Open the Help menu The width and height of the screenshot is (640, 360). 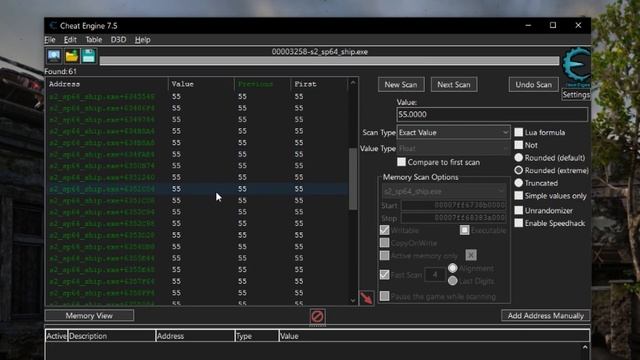(142, 40)
